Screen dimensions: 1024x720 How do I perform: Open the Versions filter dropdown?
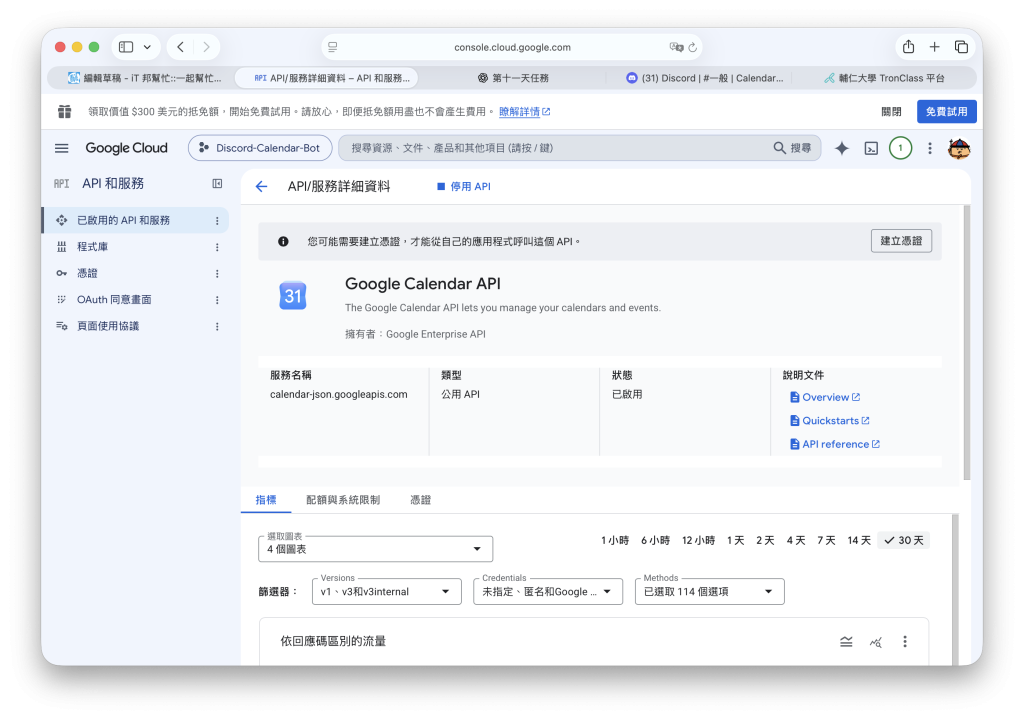pyautogui.click(x=387, y=591)
